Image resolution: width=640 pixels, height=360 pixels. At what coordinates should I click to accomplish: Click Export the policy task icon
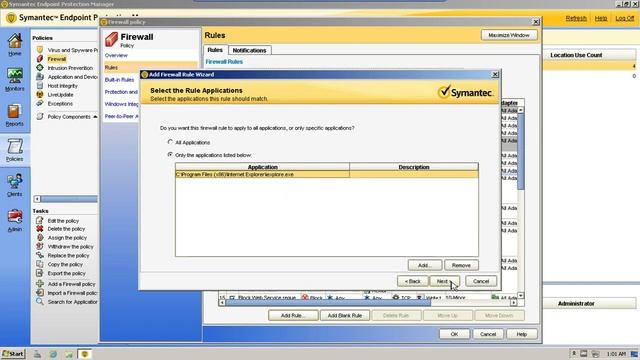pyautogui.click(x=40, y=273)
